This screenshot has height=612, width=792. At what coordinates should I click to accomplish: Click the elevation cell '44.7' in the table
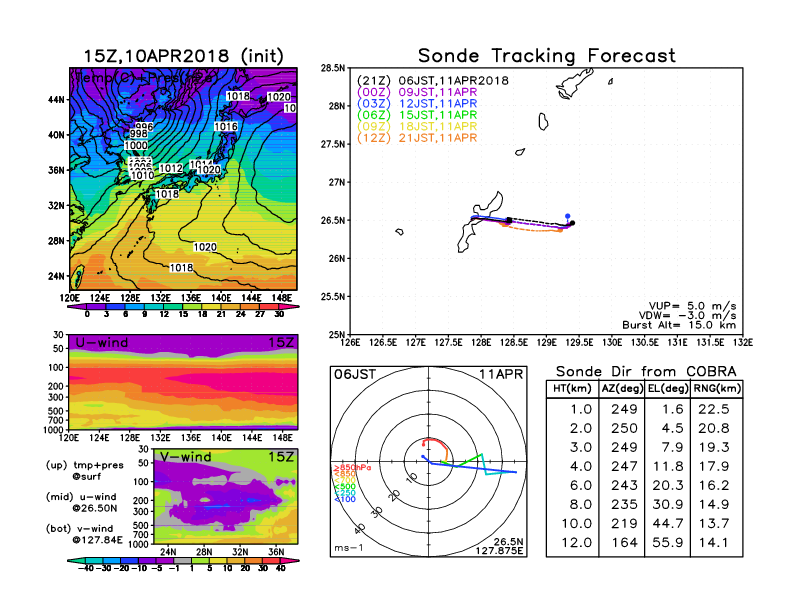(x=668, y=524)
